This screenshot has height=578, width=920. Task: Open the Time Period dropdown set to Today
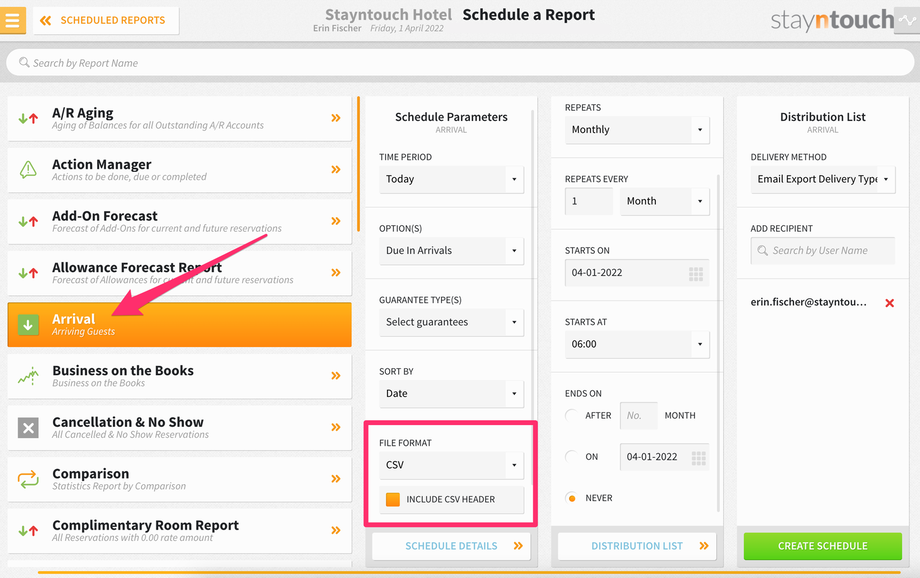[x=451, y=179]
